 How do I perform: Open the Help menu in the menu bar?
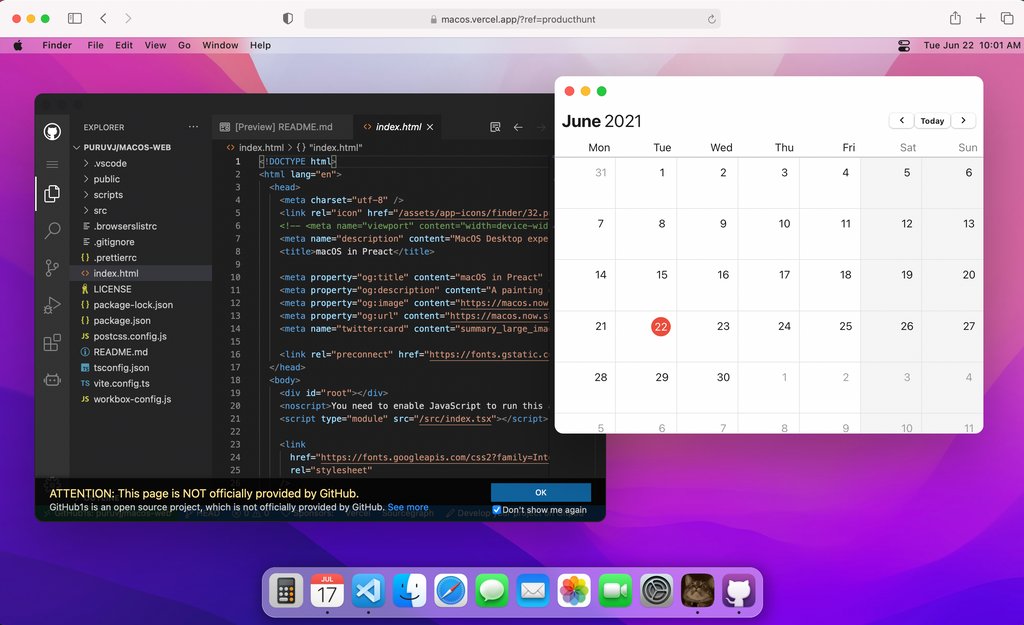pyautogui.click(x=260, y=46)
